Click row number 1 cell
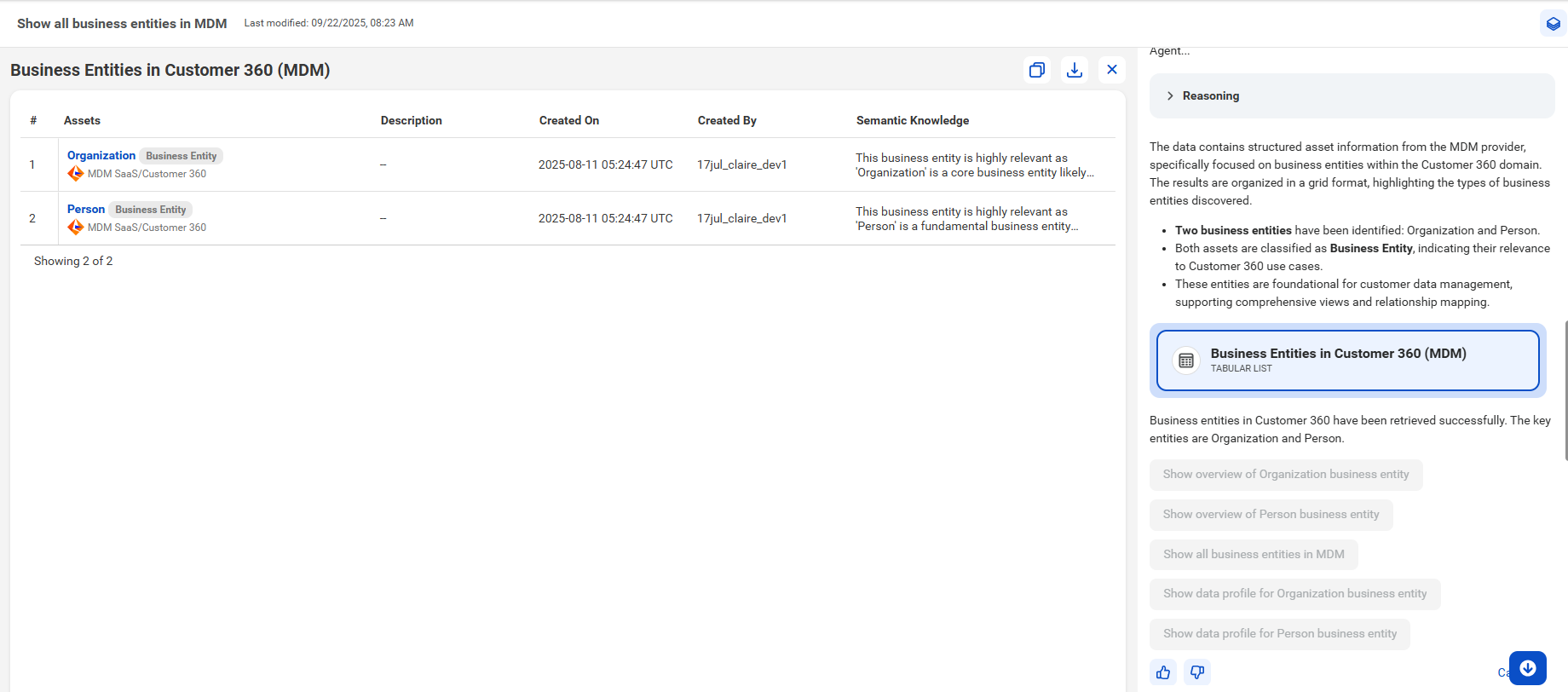This screenshot has width=1568, height=692. 32,164
